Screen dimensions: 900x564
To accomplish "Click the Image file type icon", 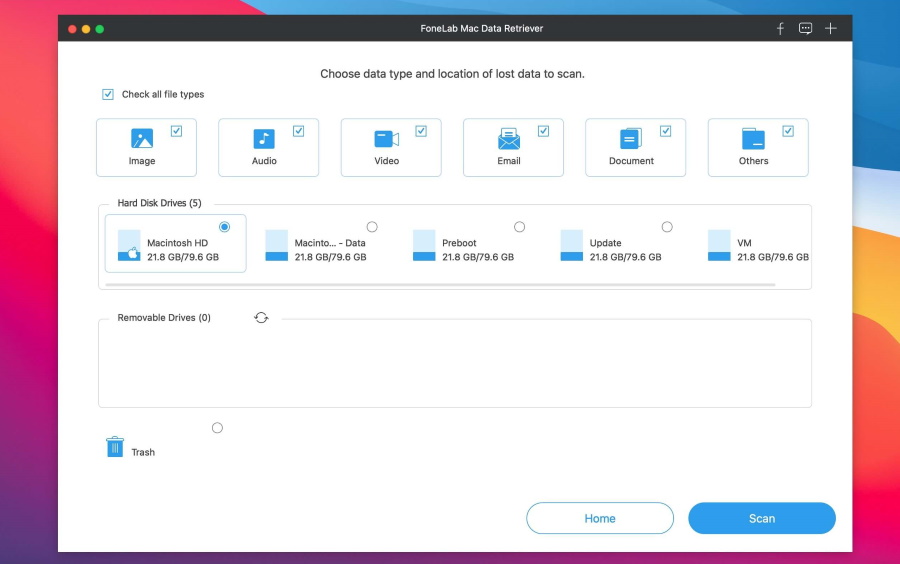I will 142,139.
